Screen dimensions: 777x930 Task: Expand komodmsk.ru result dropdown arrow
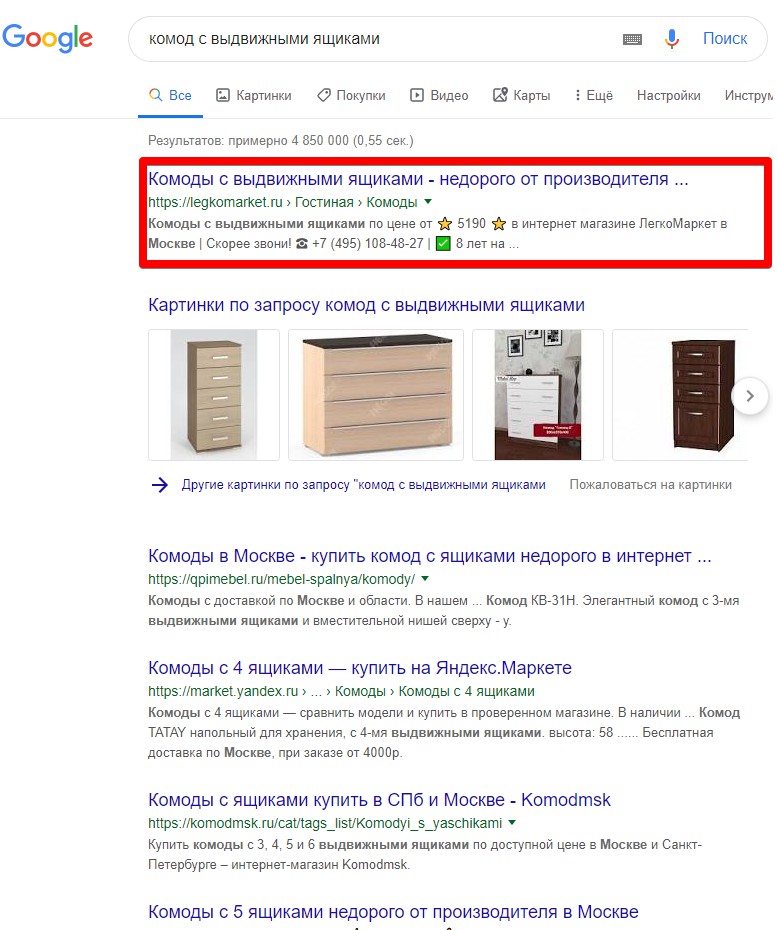pos(512,823)
